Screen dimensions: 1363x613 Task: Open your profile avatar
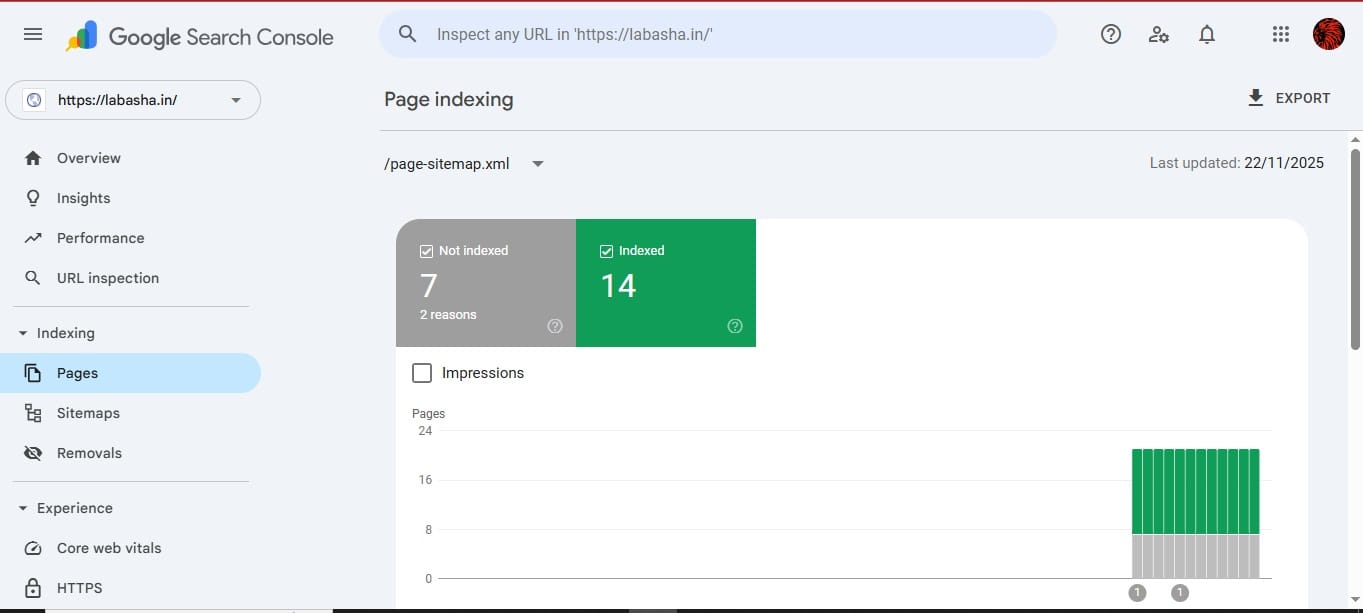[1328, 33]
